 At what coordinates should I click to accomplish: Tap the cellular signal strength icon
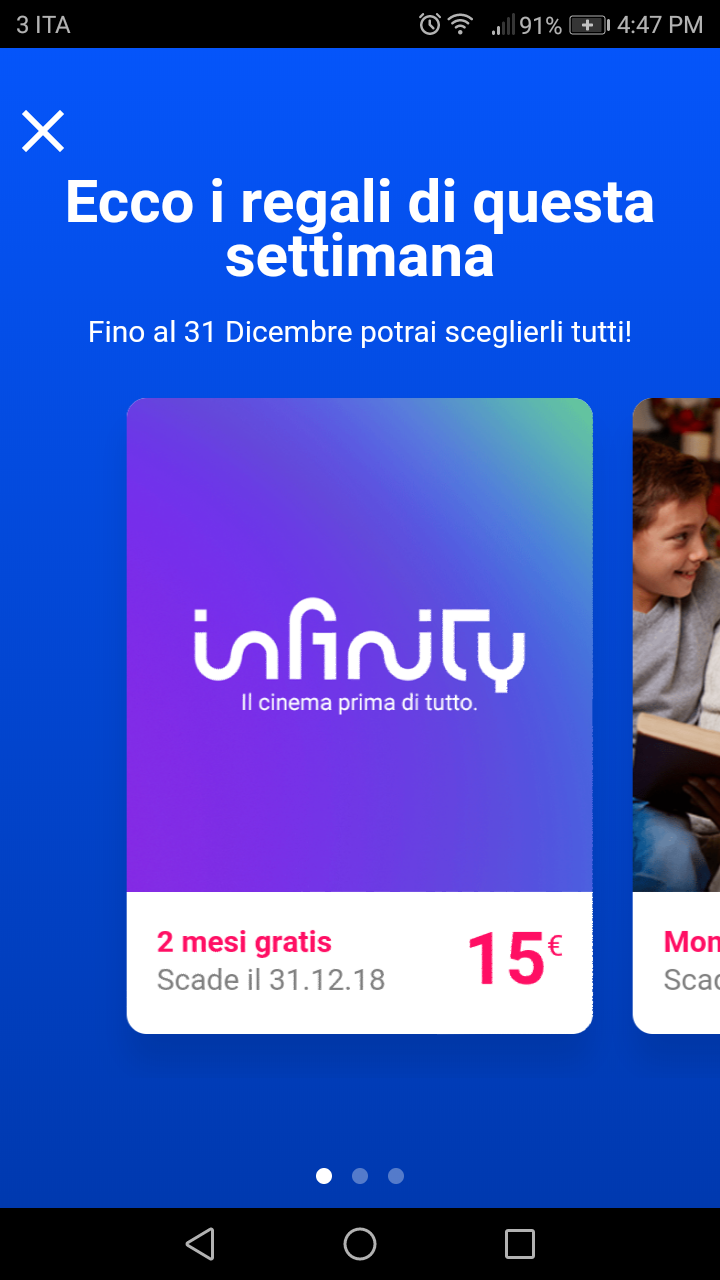503,25
